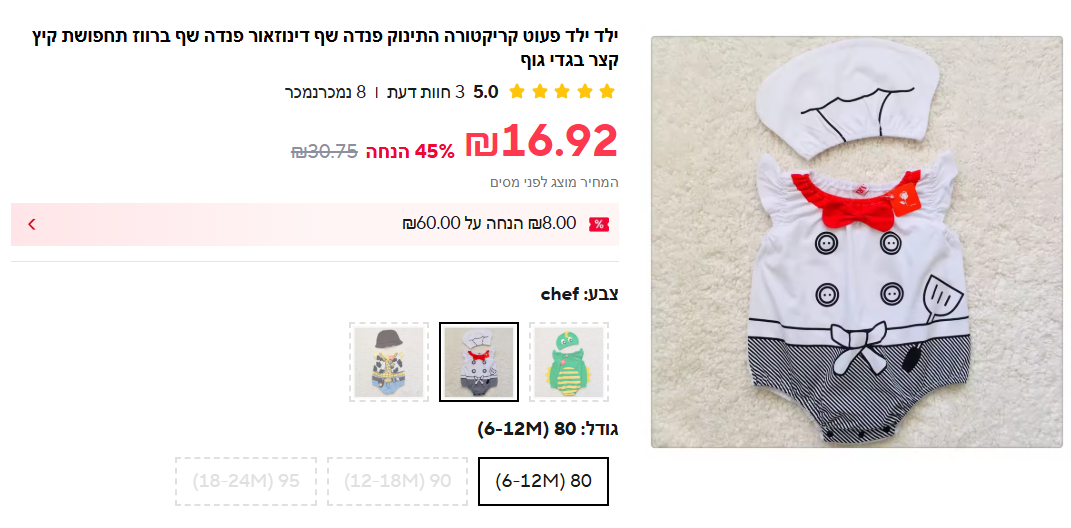Select the chef costume color swatch
1071x528 pixels.
[479, 362]
